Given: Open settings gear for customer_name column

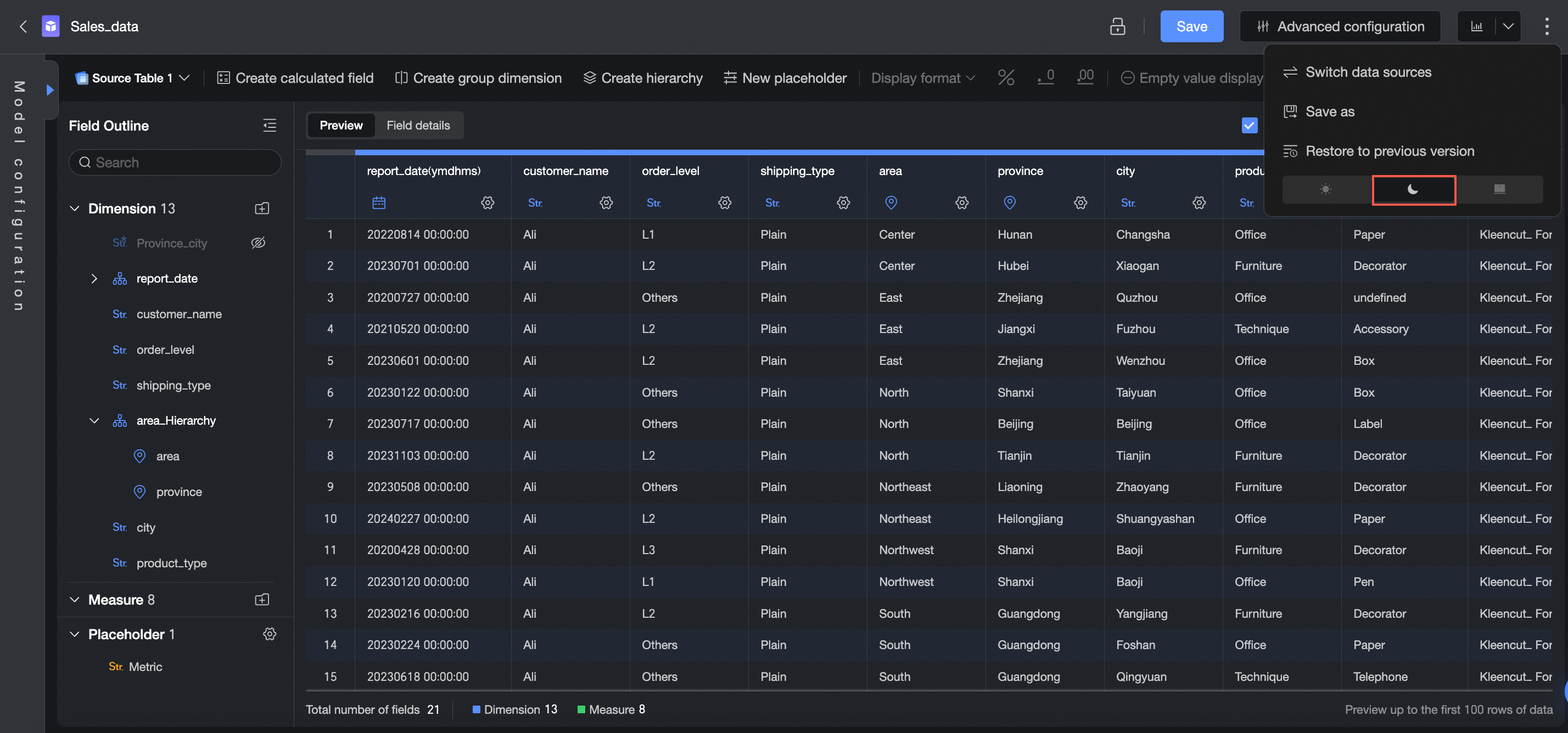Looking at the screenshot, I should [606, 202].
